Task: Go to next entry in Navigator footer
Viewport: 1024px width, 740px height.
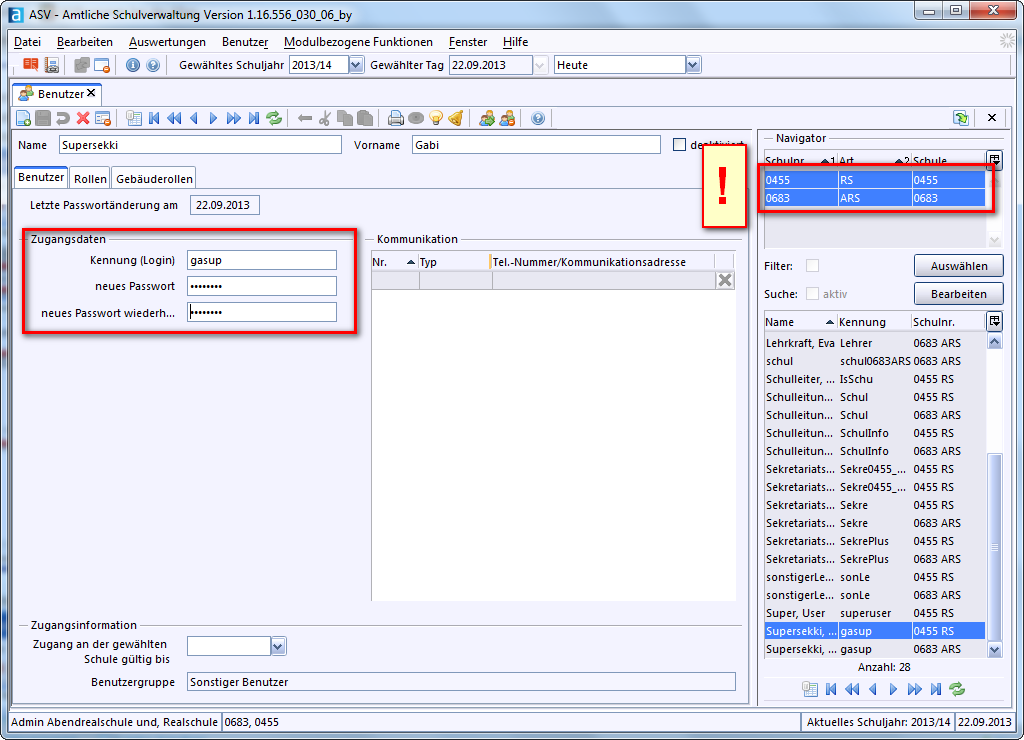Action: [893, 689]
